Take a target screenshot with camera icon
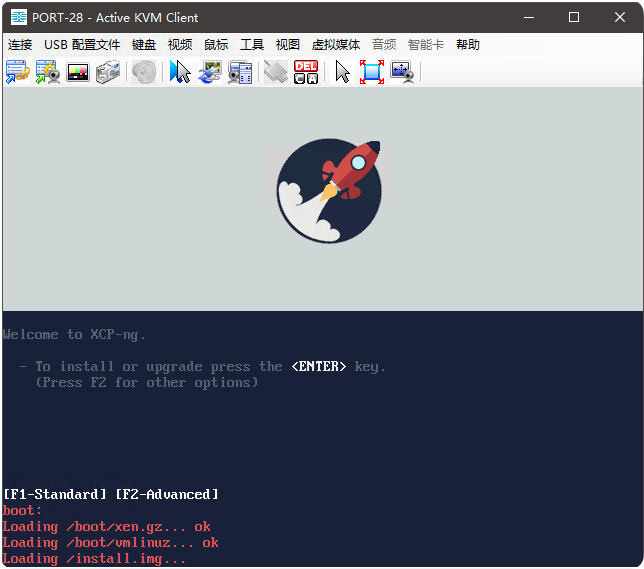The image size is (644, 569). [108, 72]
